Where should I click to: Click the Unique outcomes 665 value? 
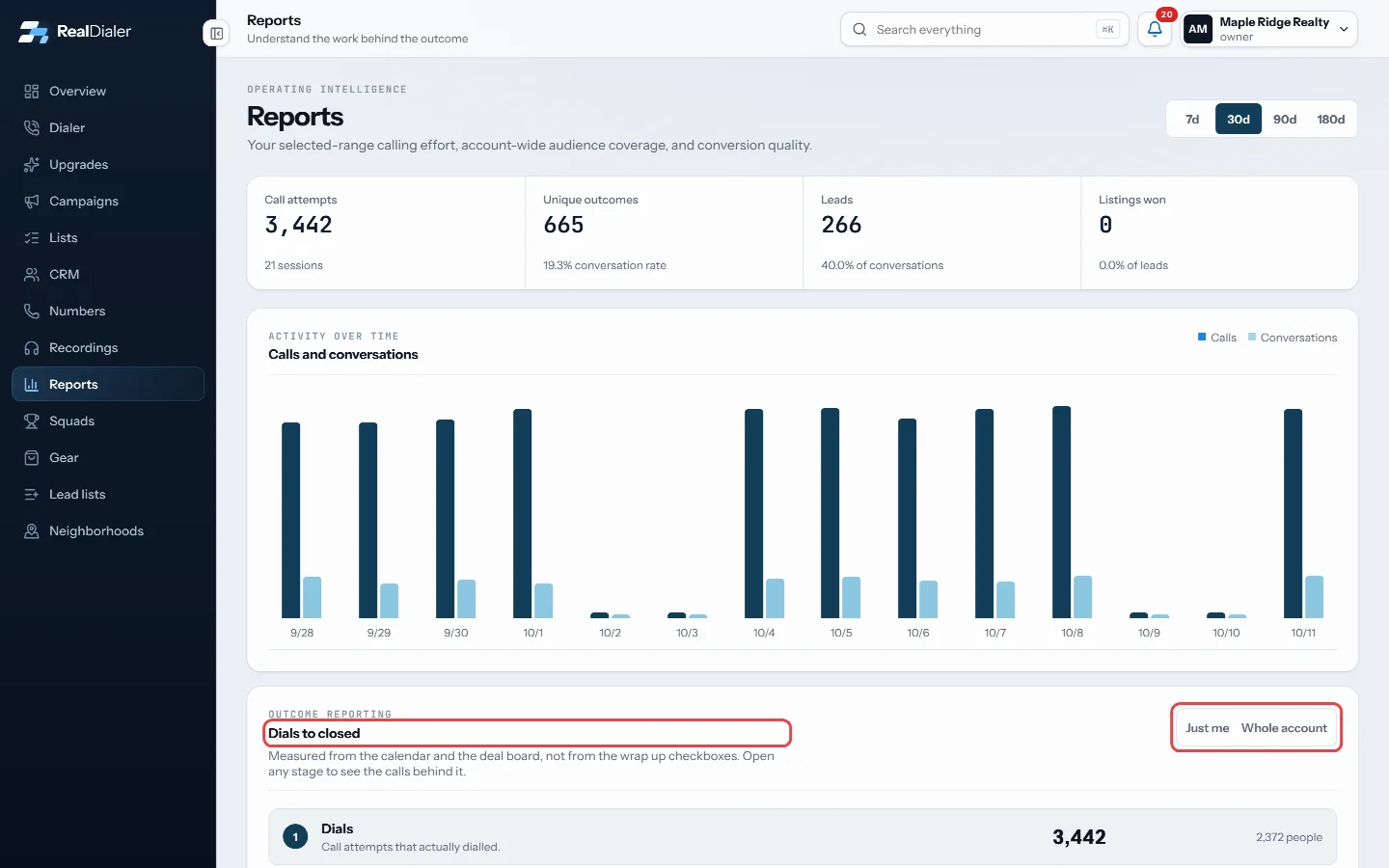pos(563,226)
